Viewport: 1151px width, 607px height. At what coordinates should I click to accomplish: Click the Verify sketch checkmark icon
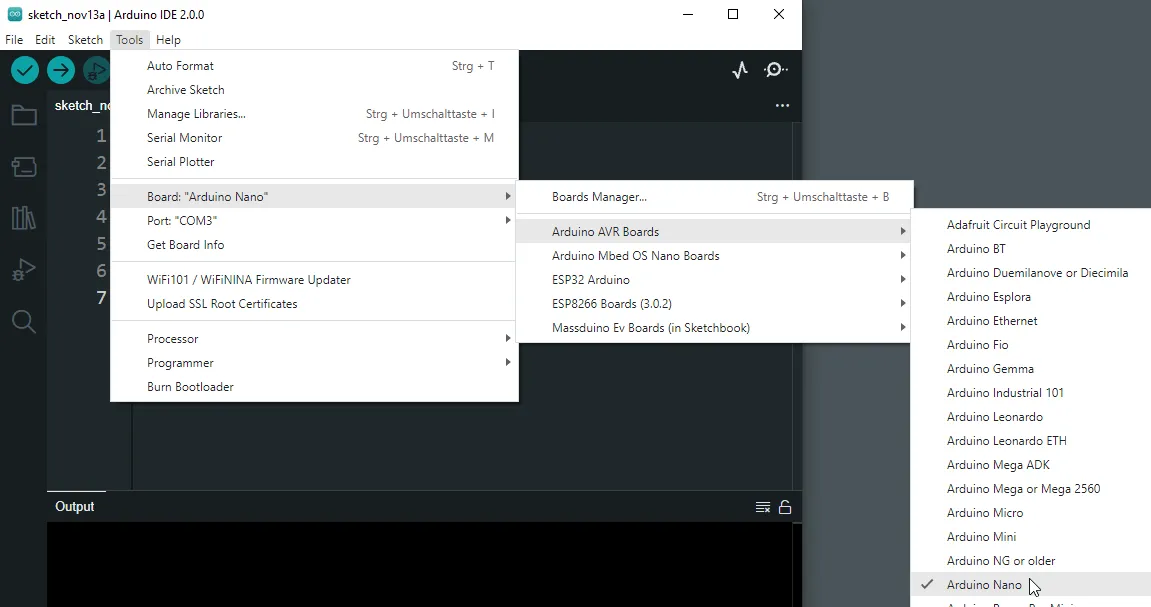point(25,70)
